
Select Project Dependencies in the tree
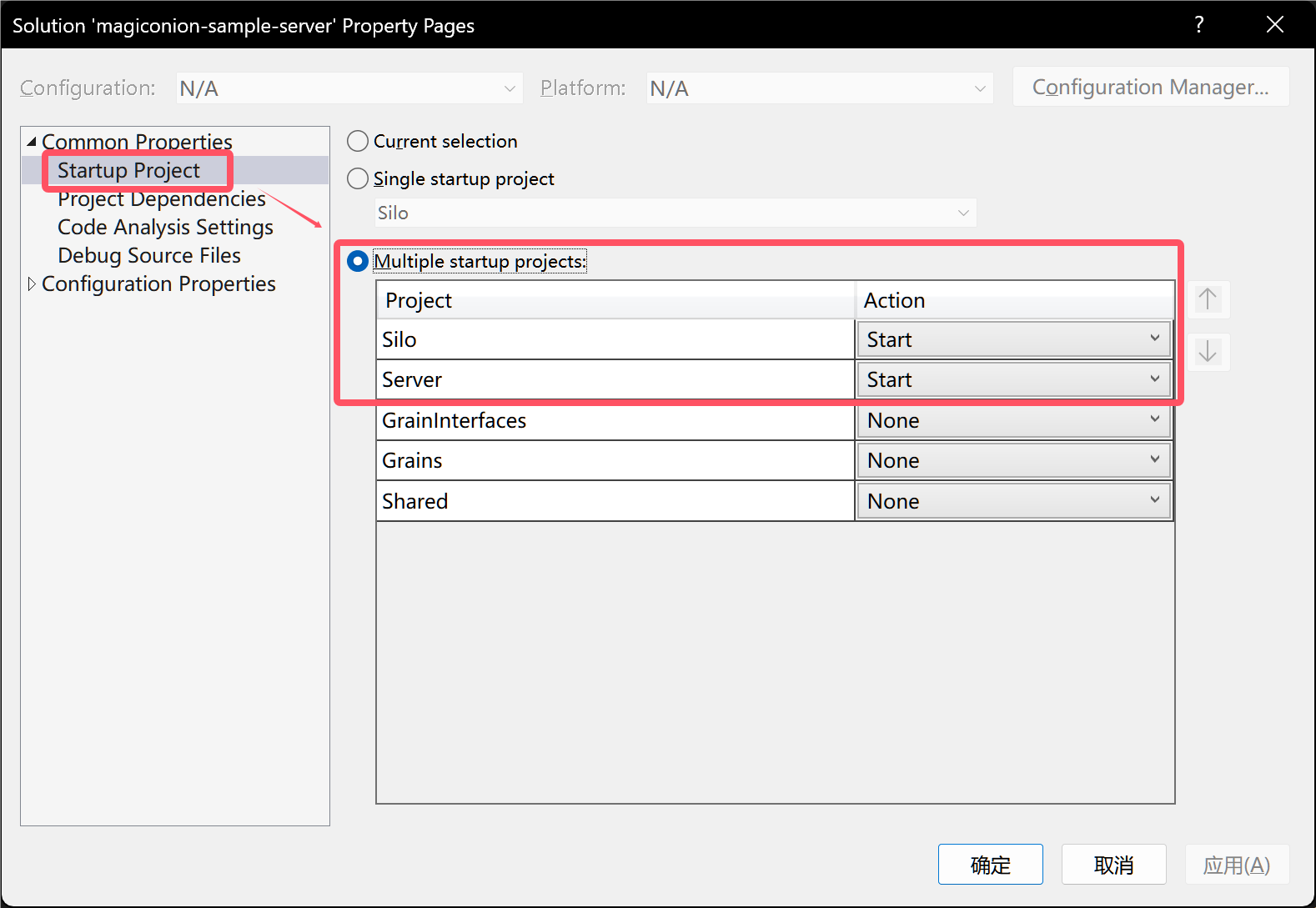point(161,199)
